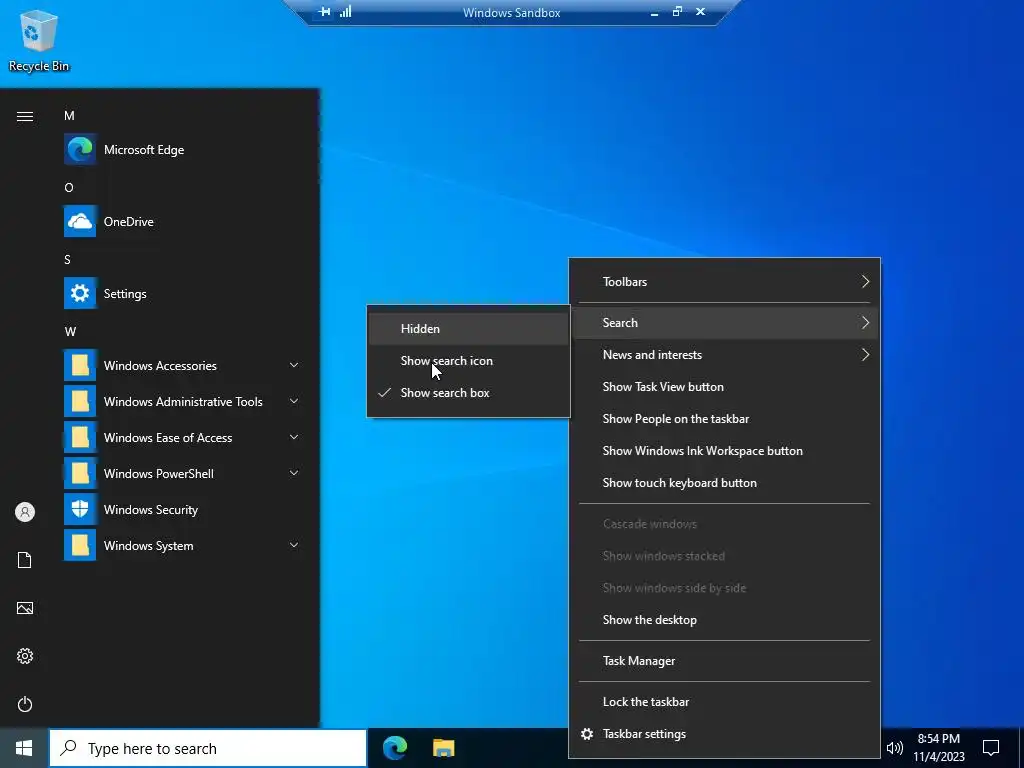Click Windows Sandbox title text
This screenshot has height=768, width=1024.
511,12
